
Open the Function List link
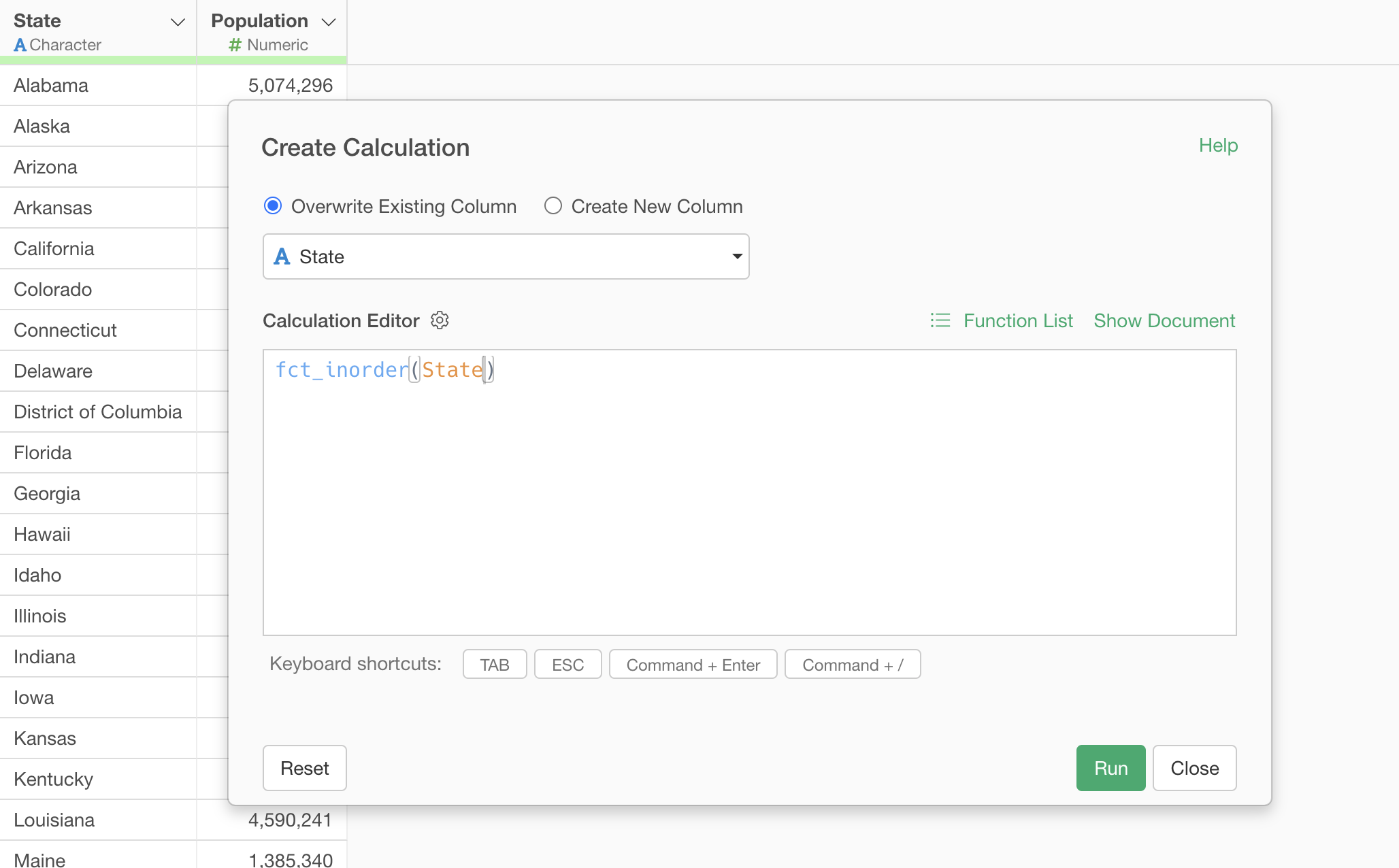(1018, 320)
